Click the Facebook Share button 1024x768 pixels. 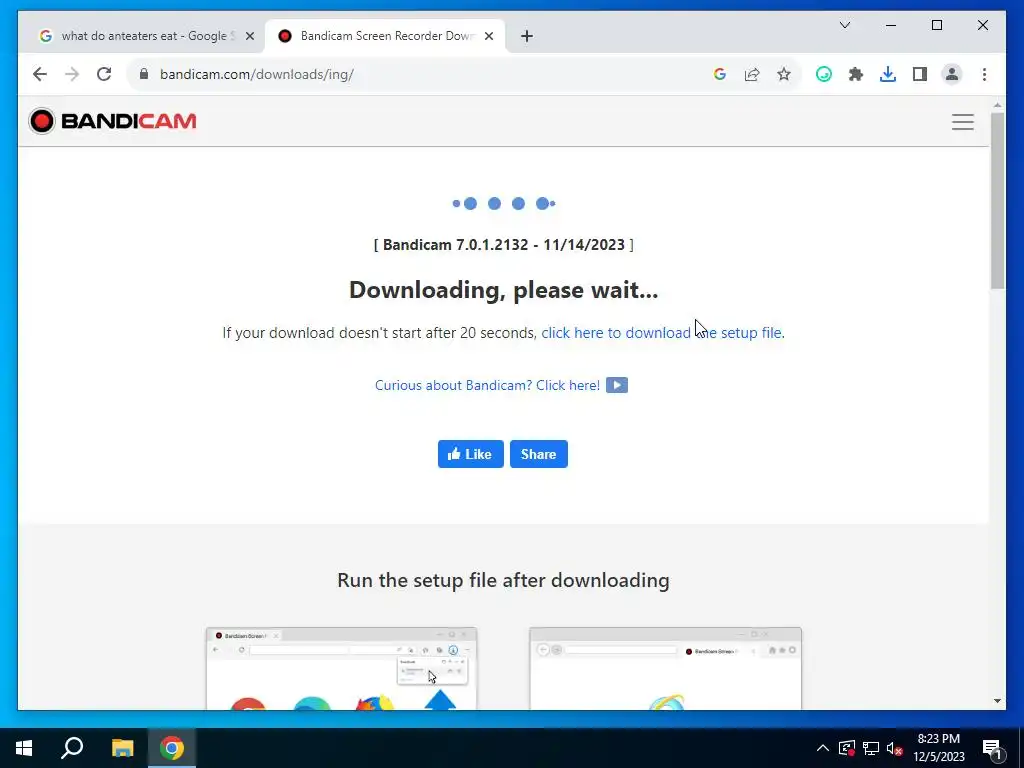pyautogui.click(x=539, y=454)
